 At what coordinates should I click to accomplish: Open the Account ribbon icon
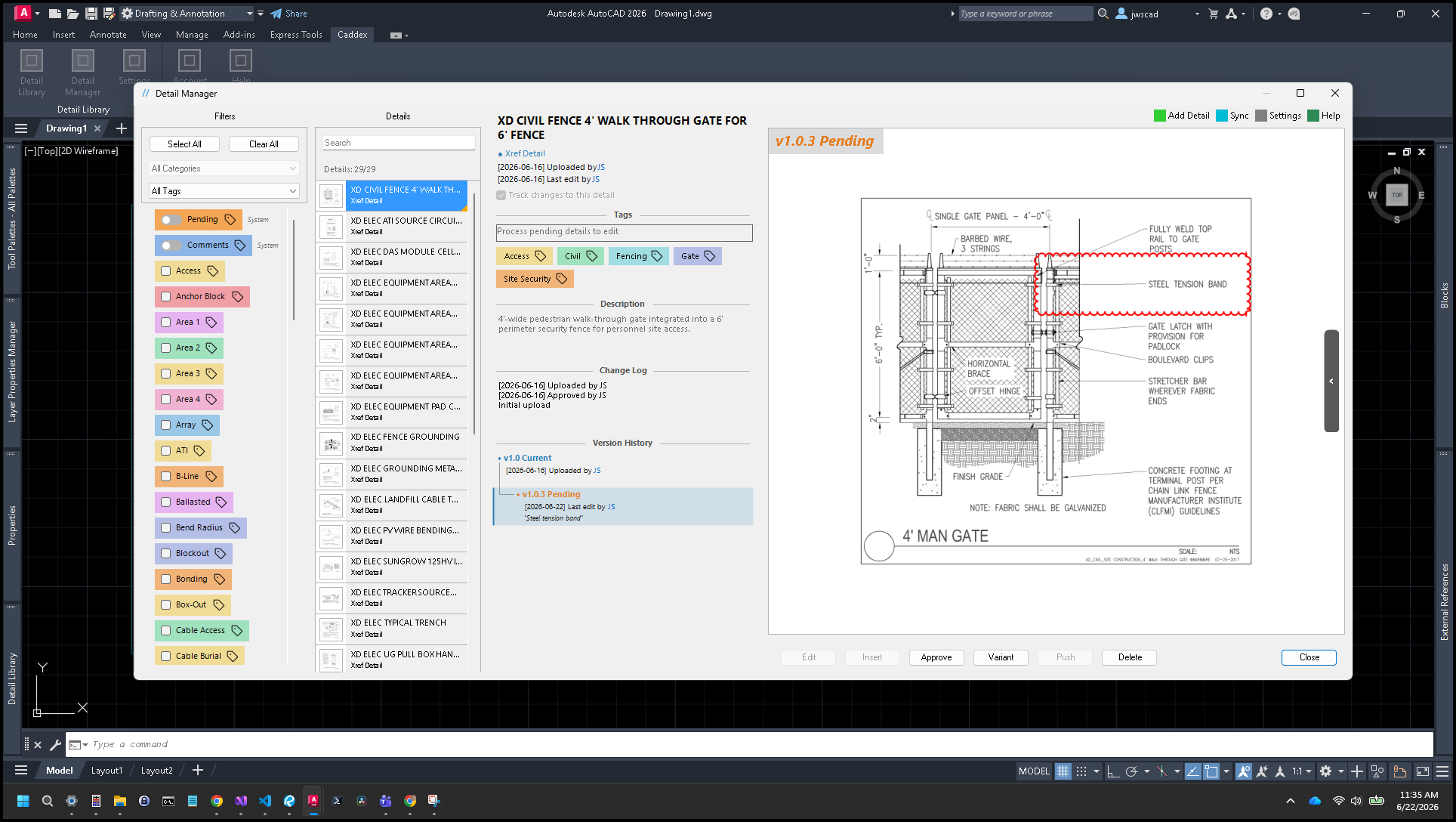coord(190,60)
